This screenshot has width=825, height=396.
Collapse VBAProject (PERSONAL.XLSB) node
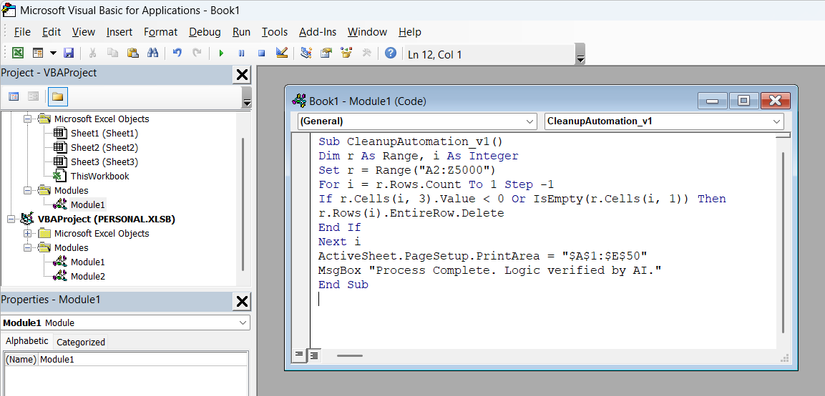click(12, 219)
